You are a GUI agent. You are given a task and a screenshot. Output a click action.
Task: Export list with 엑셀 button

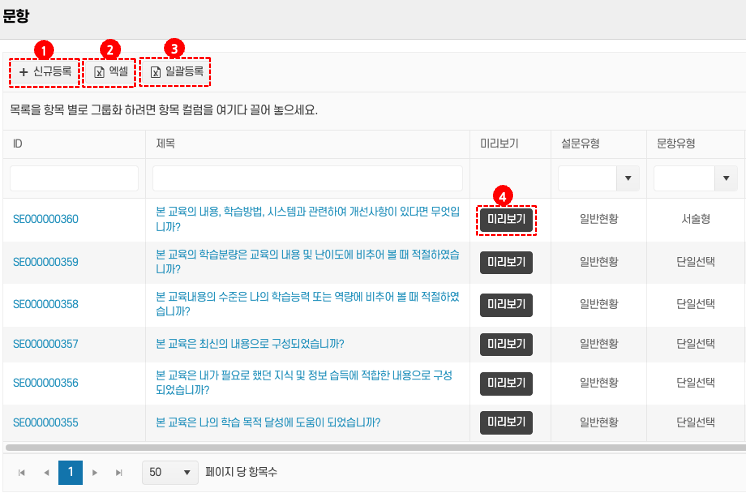coord(111,72)
